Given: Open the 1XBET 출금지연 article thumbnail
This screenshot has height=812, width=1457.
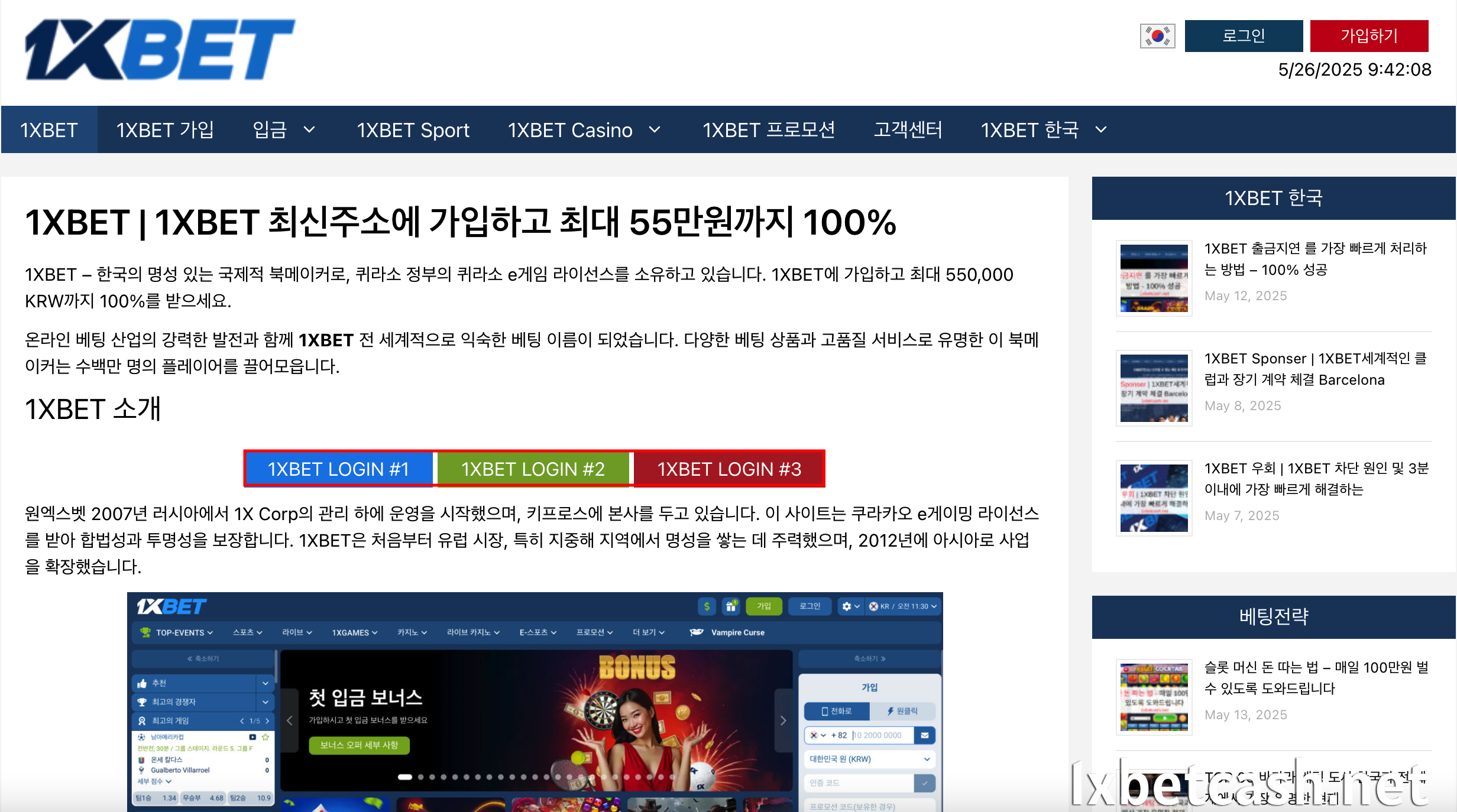Looking at the screenshot, I should pyautogui.click(x=1154, y=278).
